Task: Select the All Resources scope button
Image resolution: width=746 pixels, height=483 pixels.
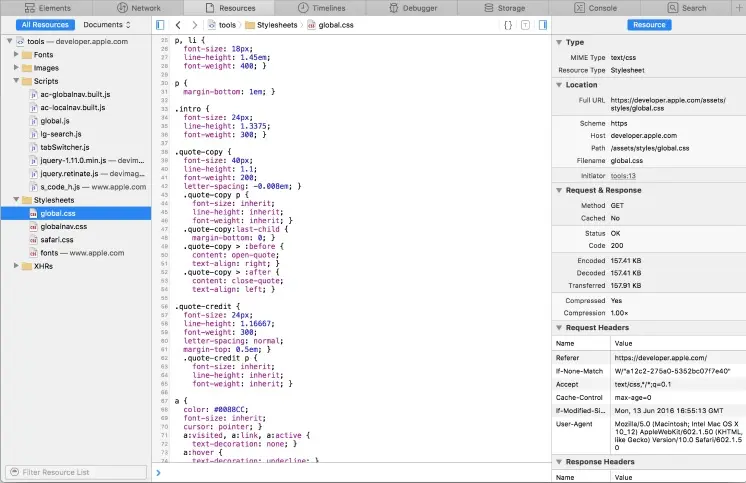Action: tap(45, 25)
